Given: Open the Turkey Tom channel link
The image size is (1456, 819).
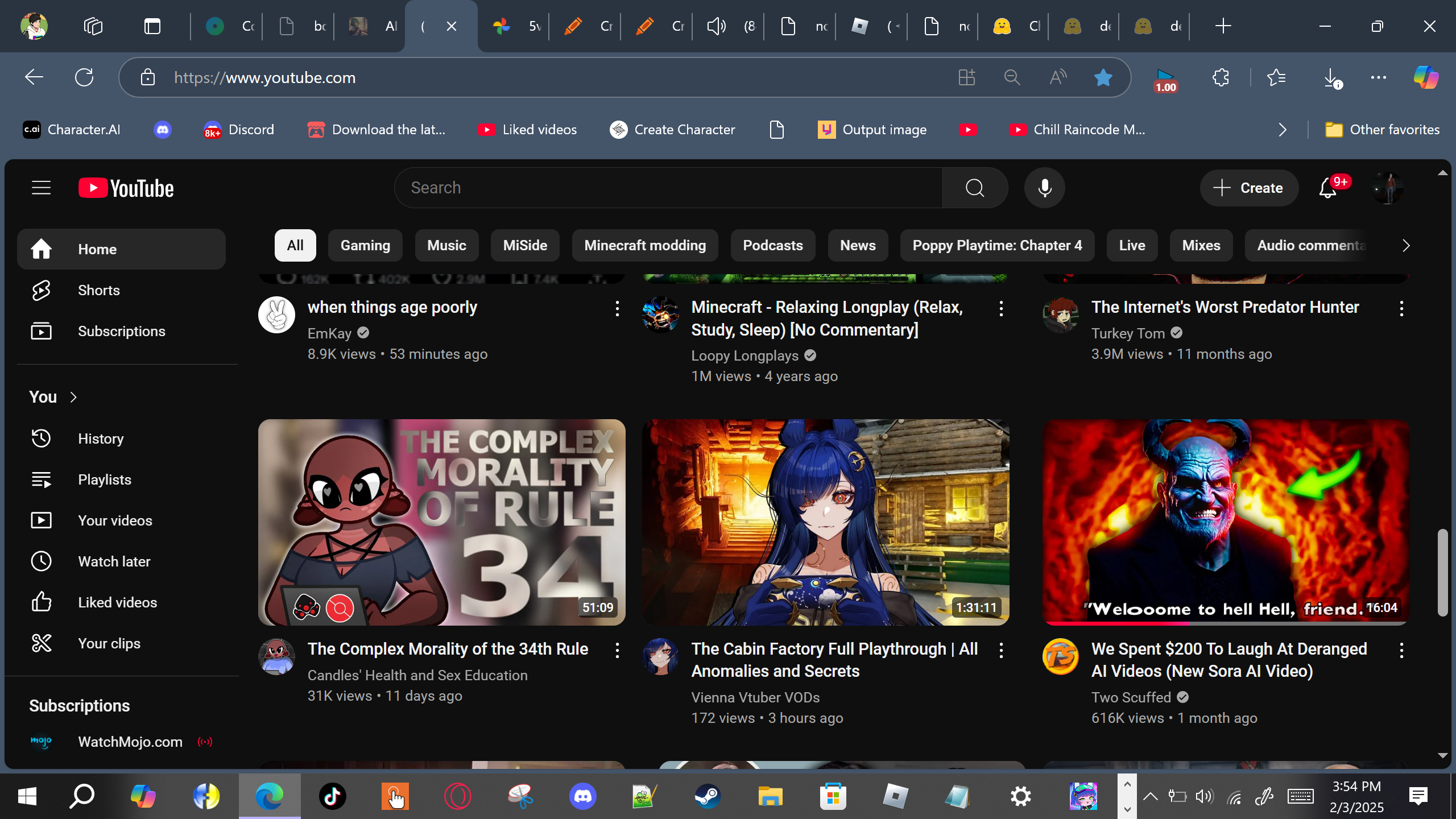Looking at the screenshot, I should click(x=1128, y=333).
